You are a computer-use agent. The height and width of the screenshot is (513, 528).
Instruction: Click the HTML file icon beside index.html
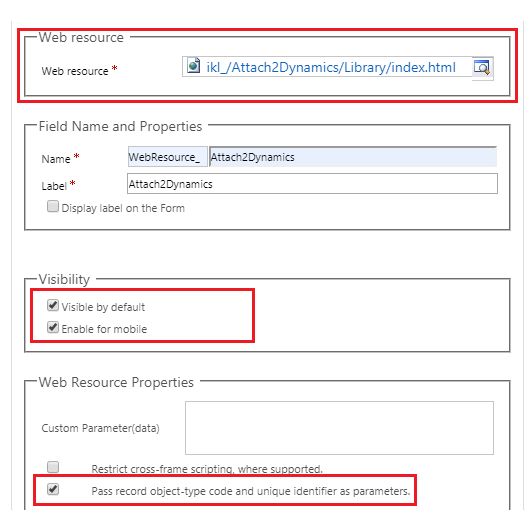coord(194,65)
